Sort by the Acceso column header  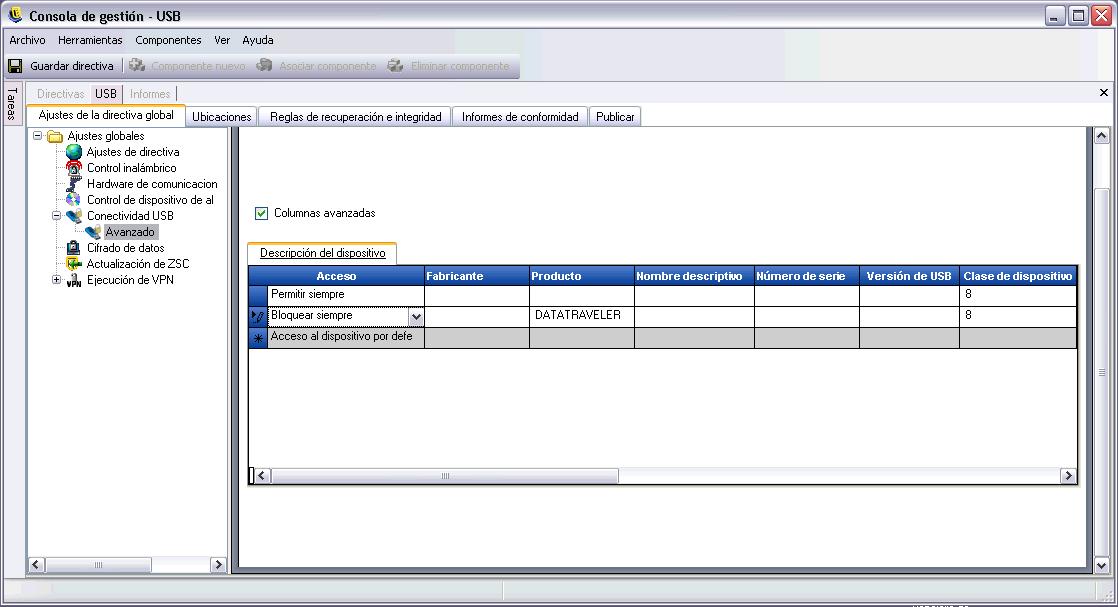(x=336, y=276)
